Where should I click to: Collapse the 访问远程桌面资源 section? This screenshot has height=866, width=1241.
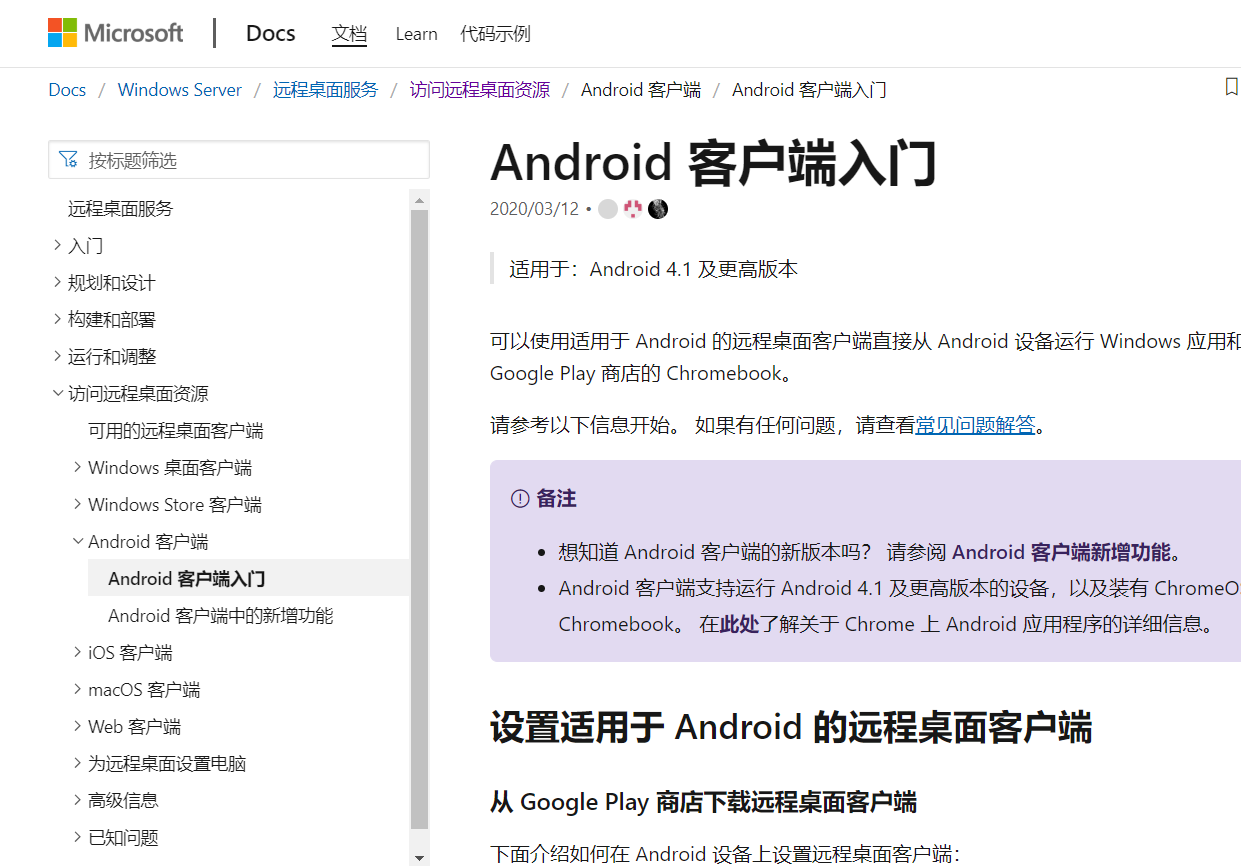click(58, 393)
